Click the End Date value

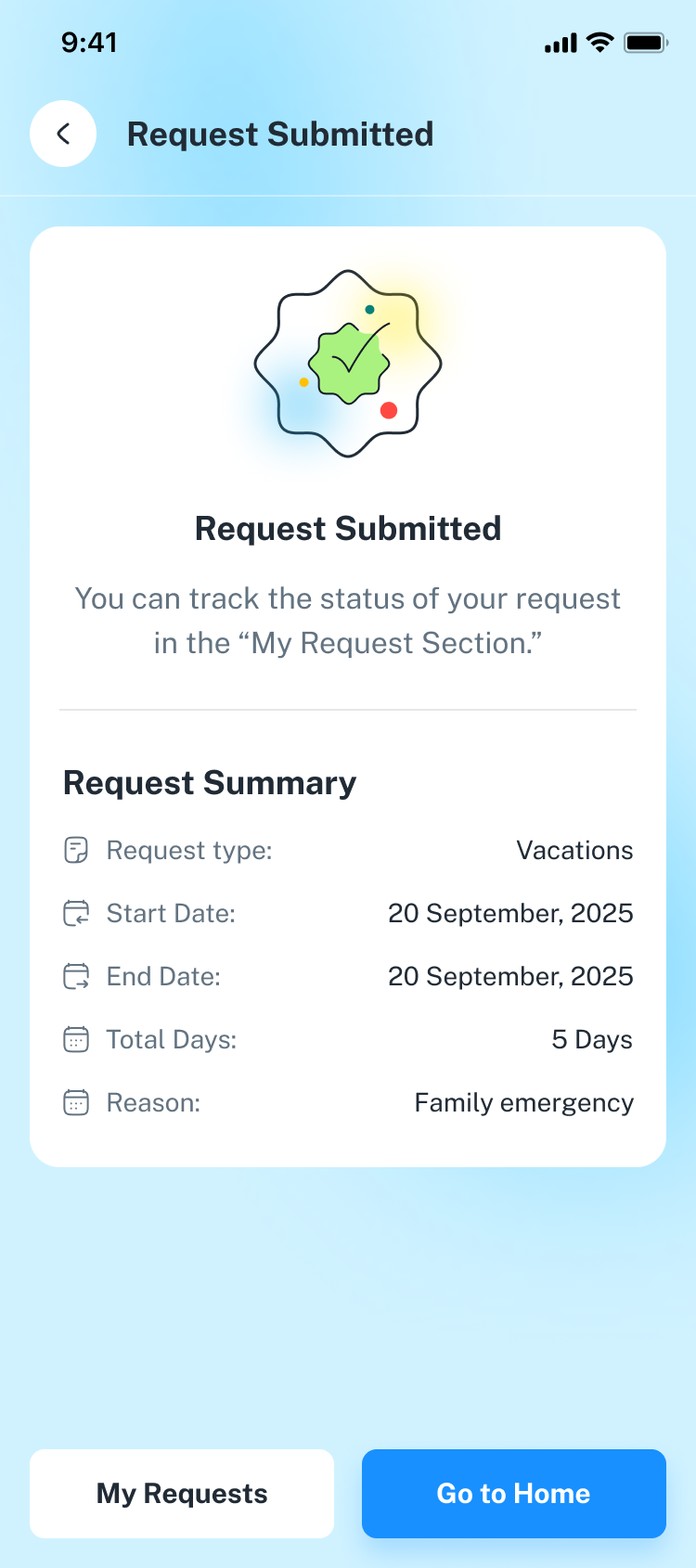pyautogui.click(x=510, y=976)
